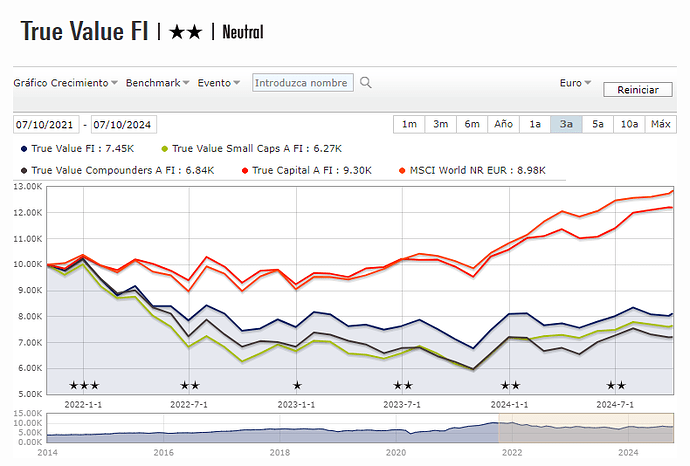Click the two-star rating marker near 2023-7-1
This screenshot has height=466, width=690.
pos(403,386)
